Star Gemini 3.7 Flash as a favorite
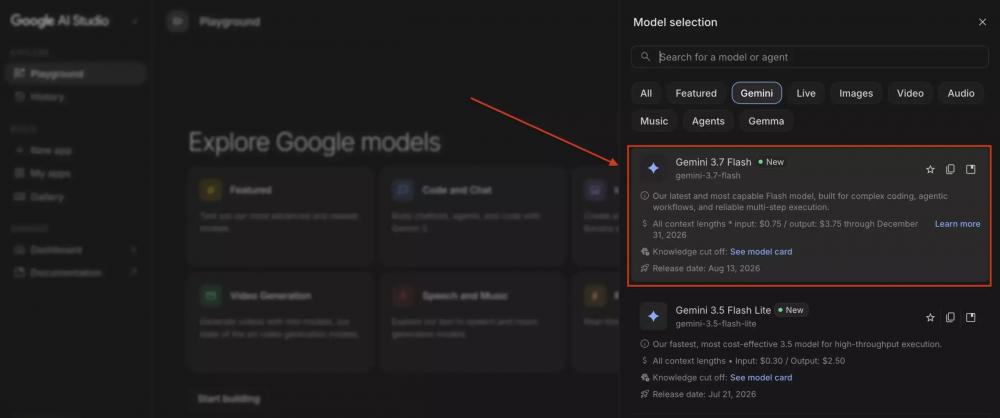Image resolution: width=1000 pixels, height=418 pixels. 930,169
